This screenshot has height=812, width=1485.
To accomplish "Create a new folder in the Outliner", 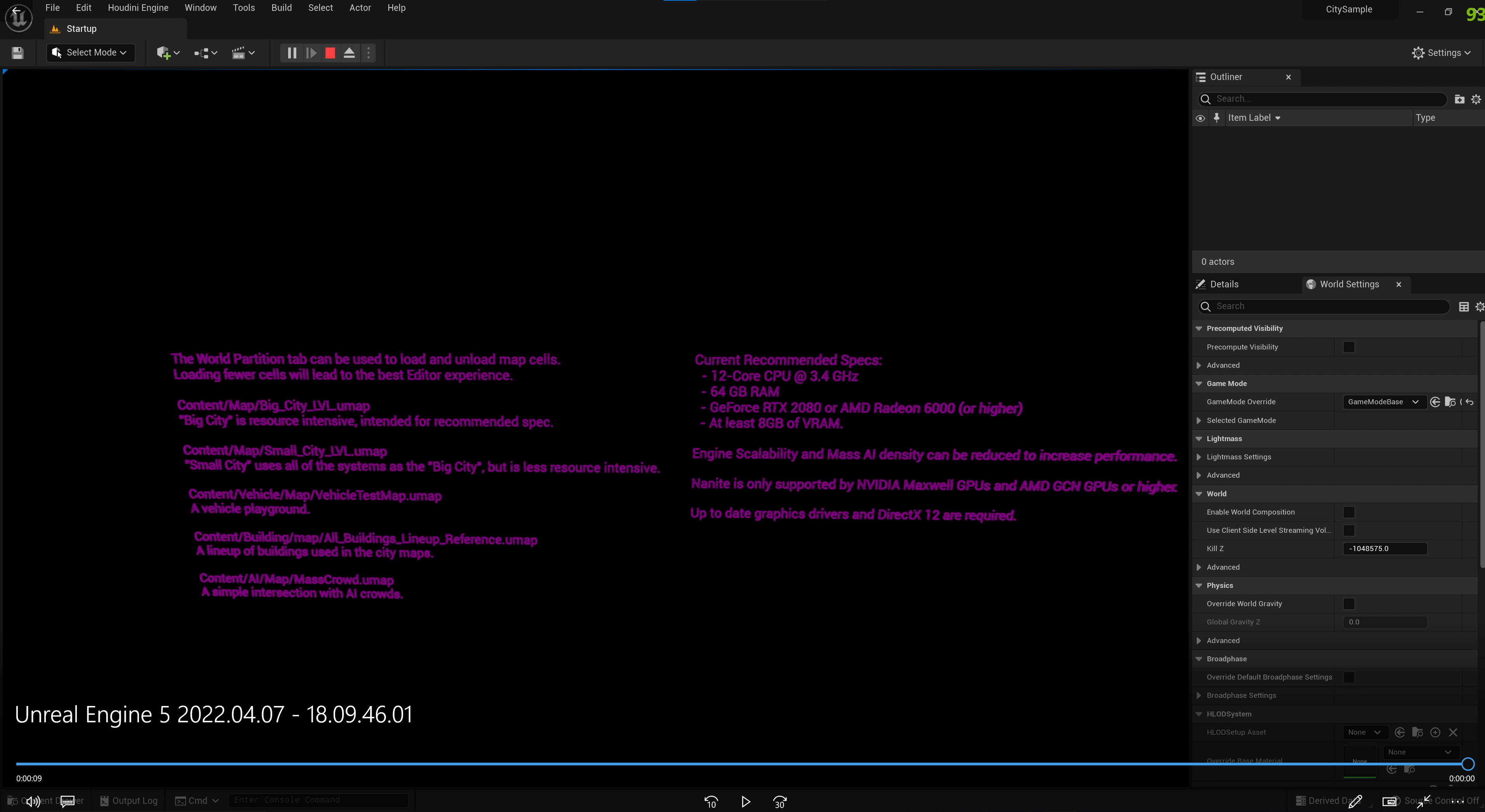I will pyautogui.click(x=1460, y=99).
